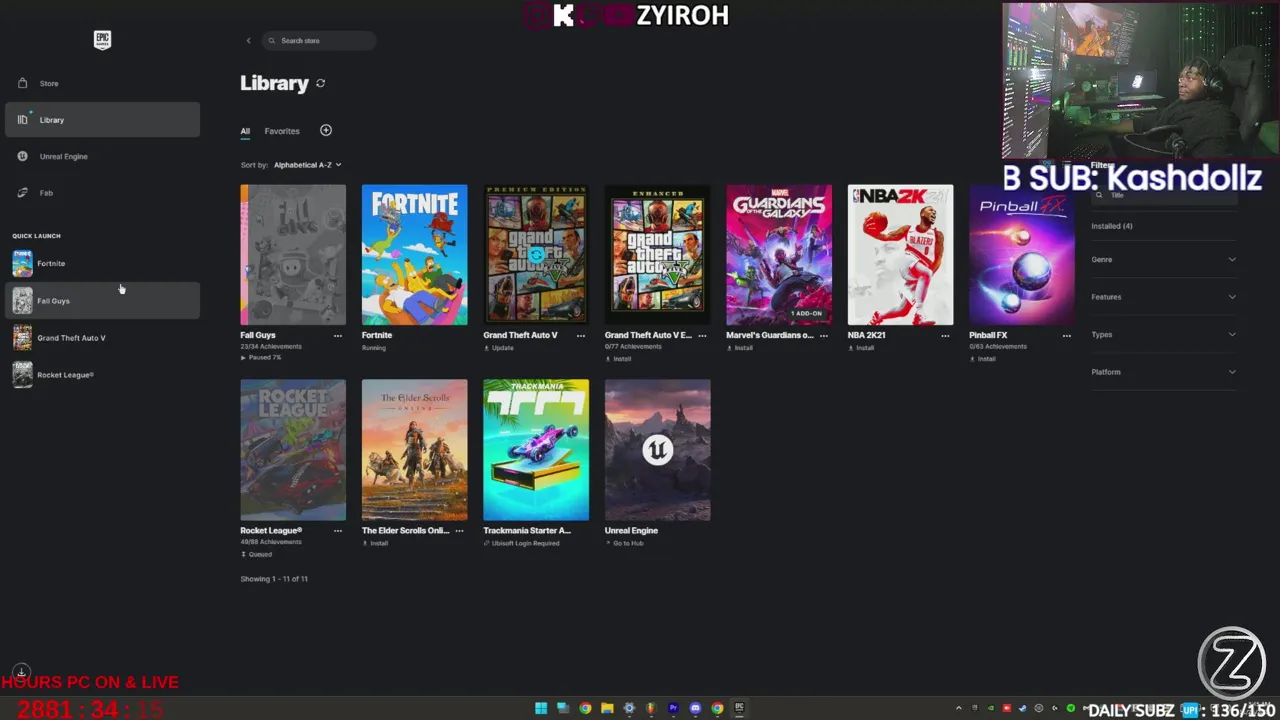Click Install under NBA 2K21
This screenshot has height=720, width=1280.
(x=861, y=348)
